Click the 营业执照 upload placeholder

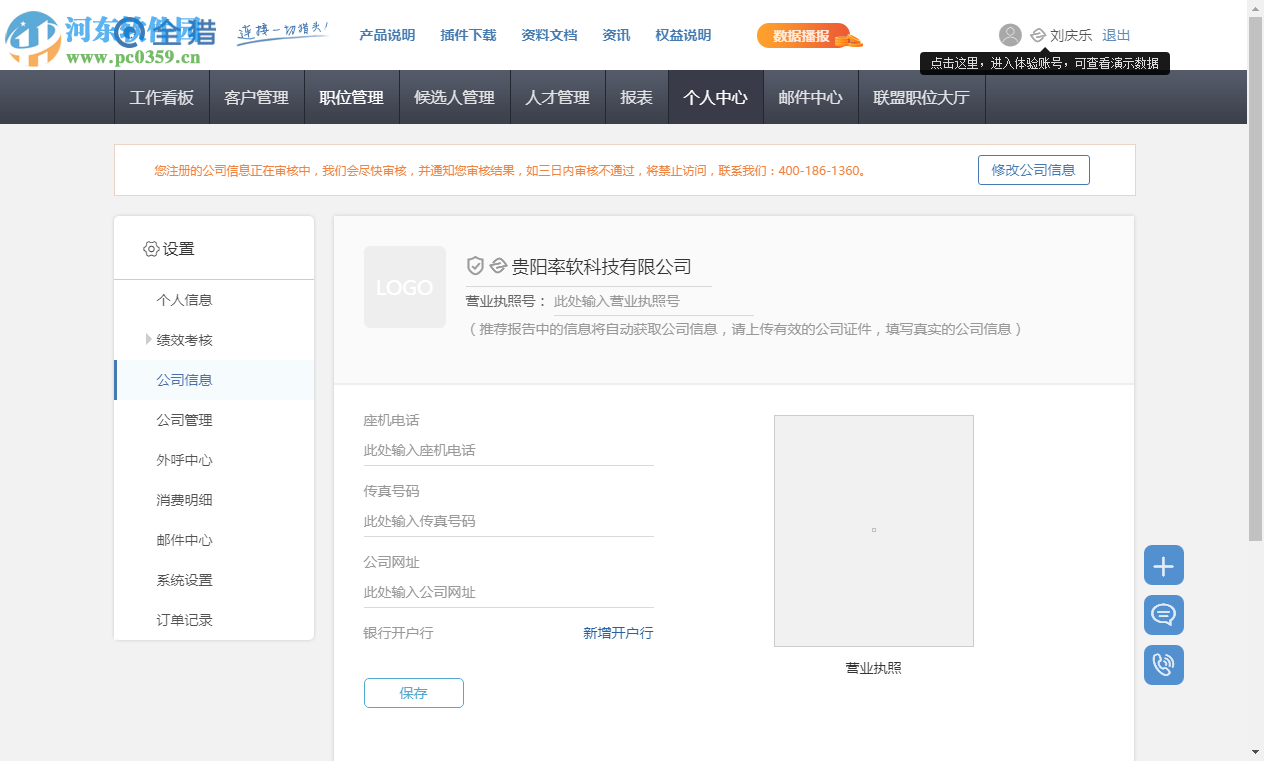[x=874, y=531]
